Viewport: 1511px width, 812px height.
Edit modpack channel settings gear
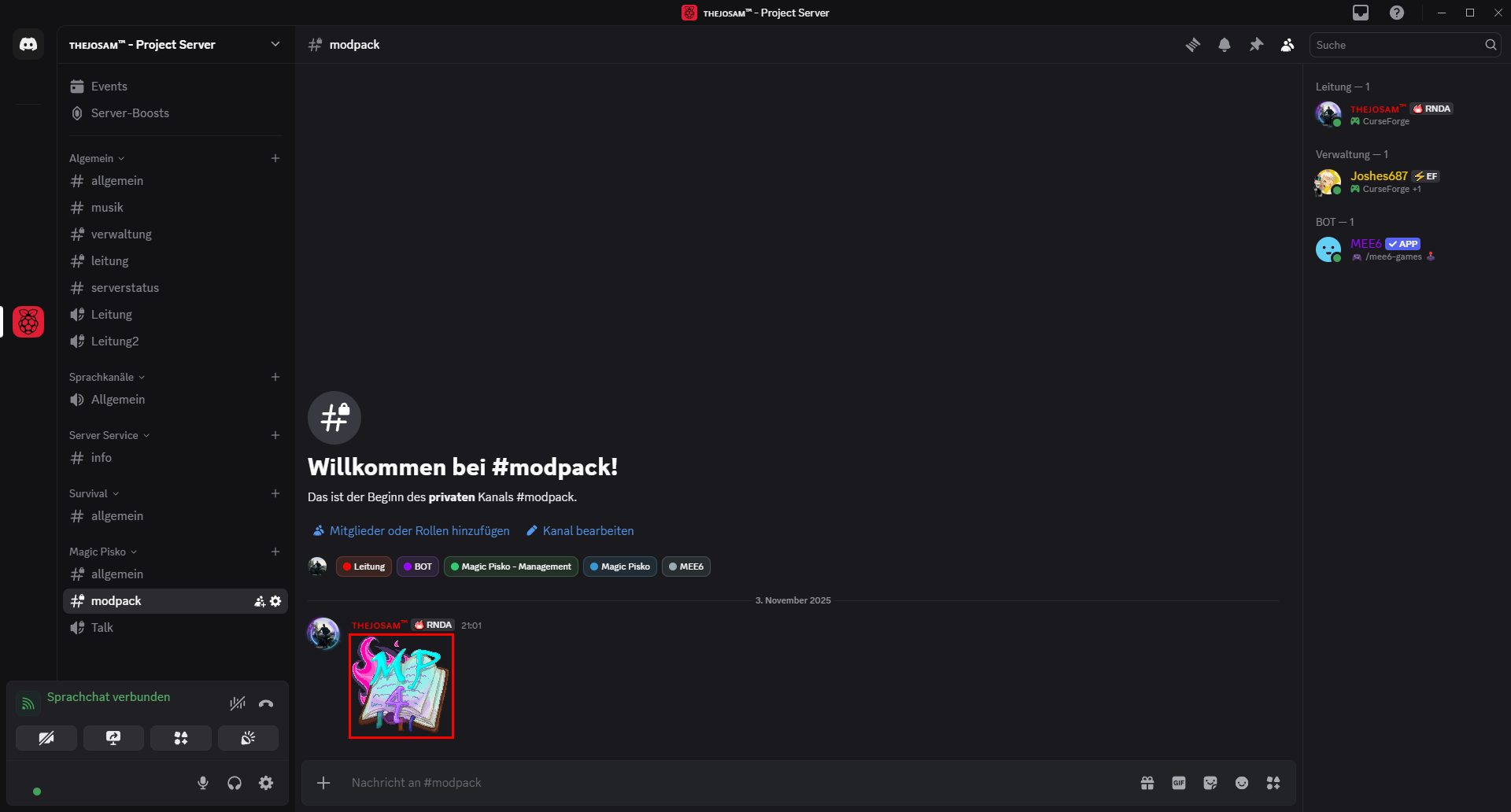click(x=275, y=601)
